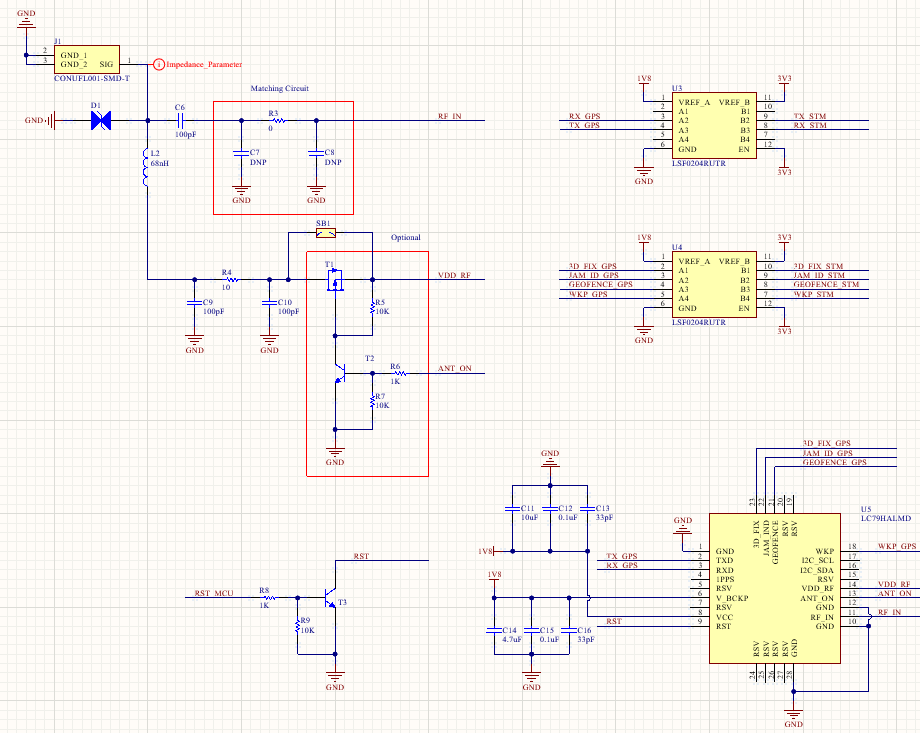Click the SB1 solder bridge symbol

[x=327, y=233]
